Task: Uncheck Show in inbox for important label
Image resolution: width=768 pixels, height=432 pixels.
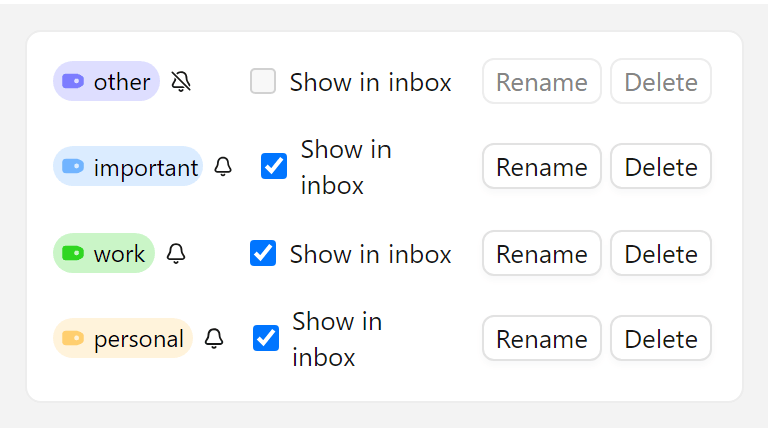Action: [274, 167]
